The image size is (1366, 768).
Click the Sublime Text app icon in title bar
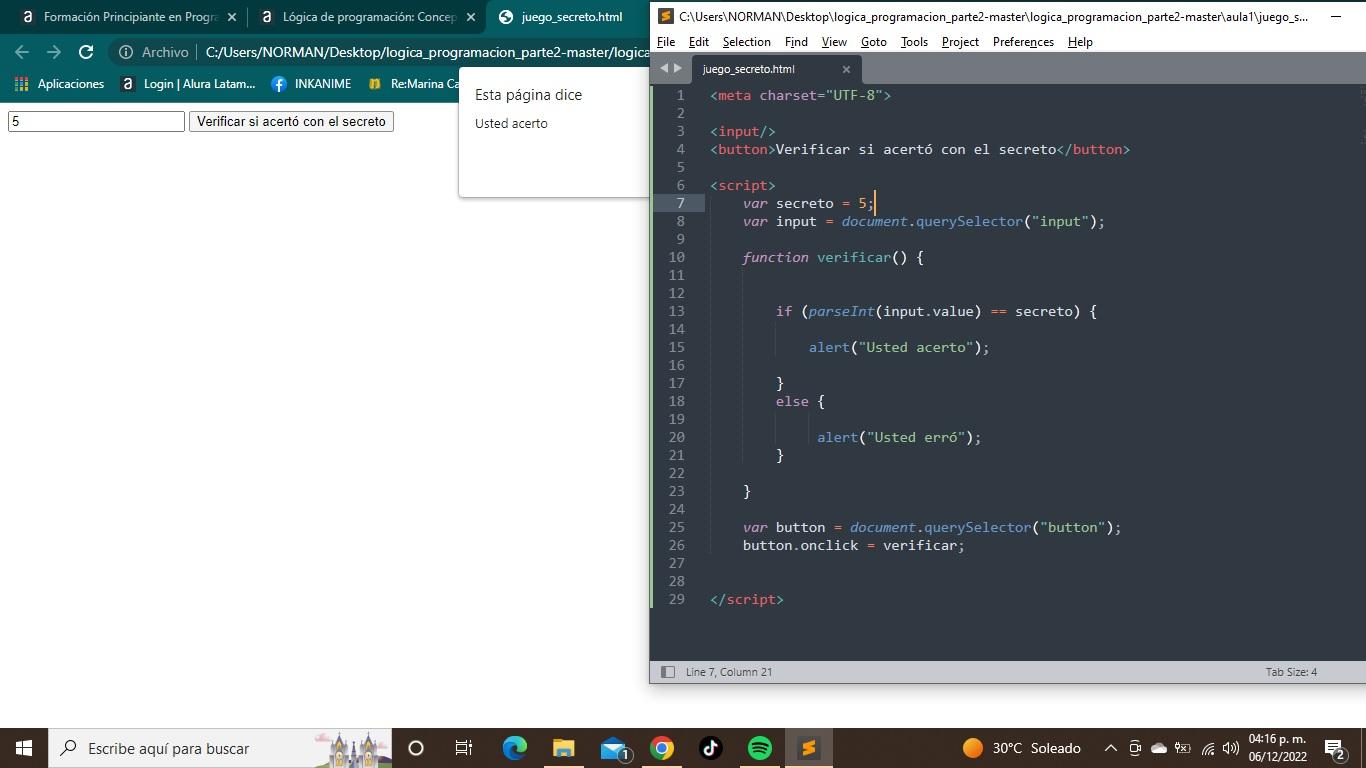pyautogui.click(x=666, y=16)
